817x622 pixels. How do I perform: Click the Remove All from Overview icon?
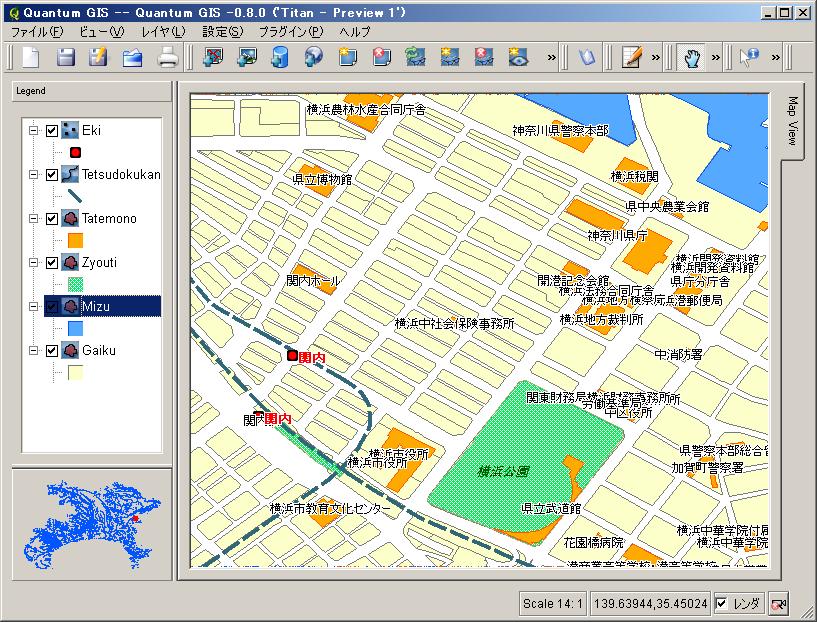pos(484,57)
